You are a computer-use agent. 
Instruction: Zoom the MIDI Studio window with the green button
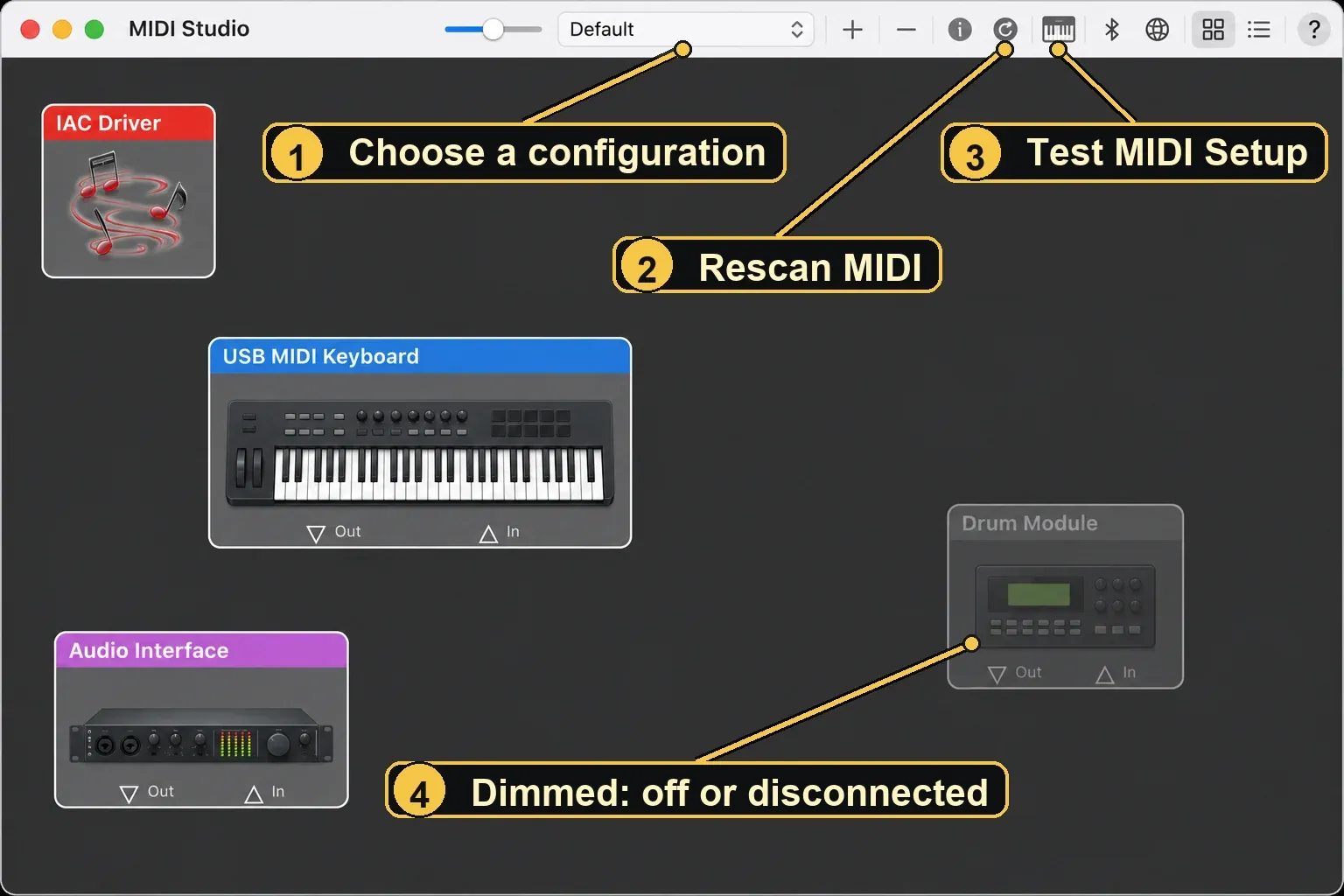(94, 30)
